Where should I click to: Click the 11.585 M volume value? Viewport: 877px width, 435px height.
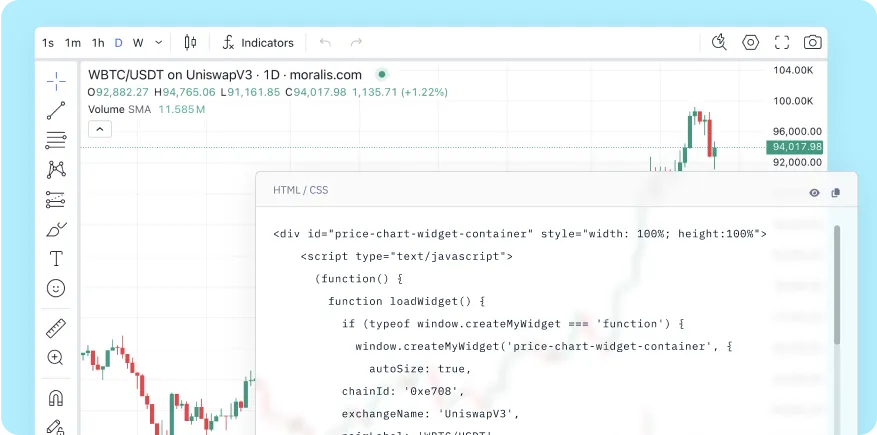[182, 110]
